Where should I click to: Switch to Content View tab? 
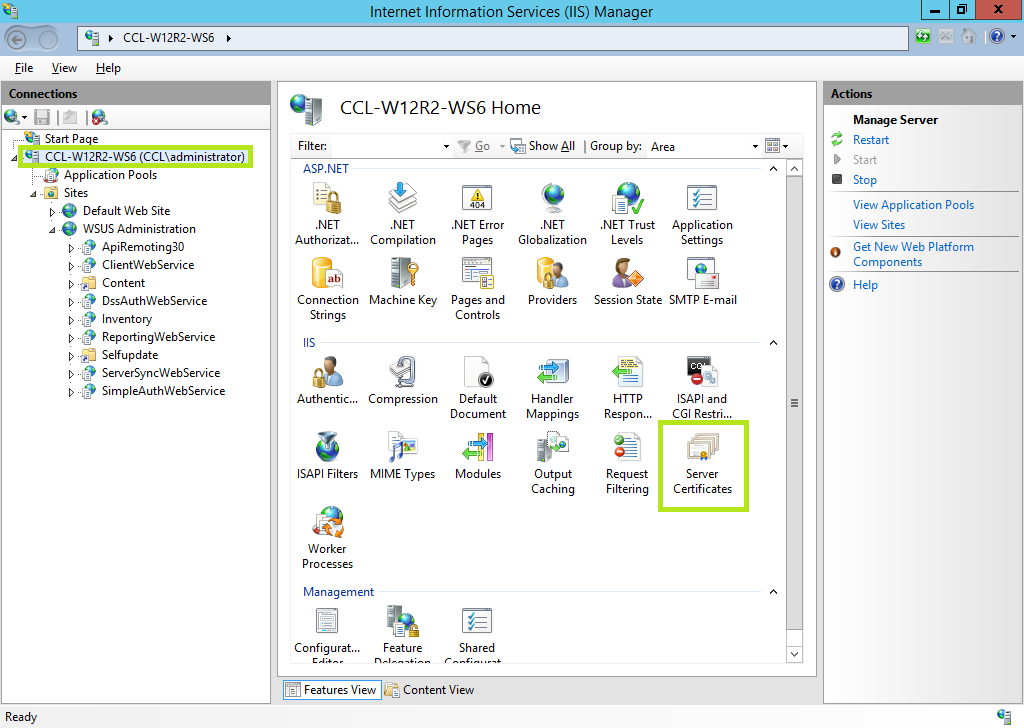[x=430, y=689]
